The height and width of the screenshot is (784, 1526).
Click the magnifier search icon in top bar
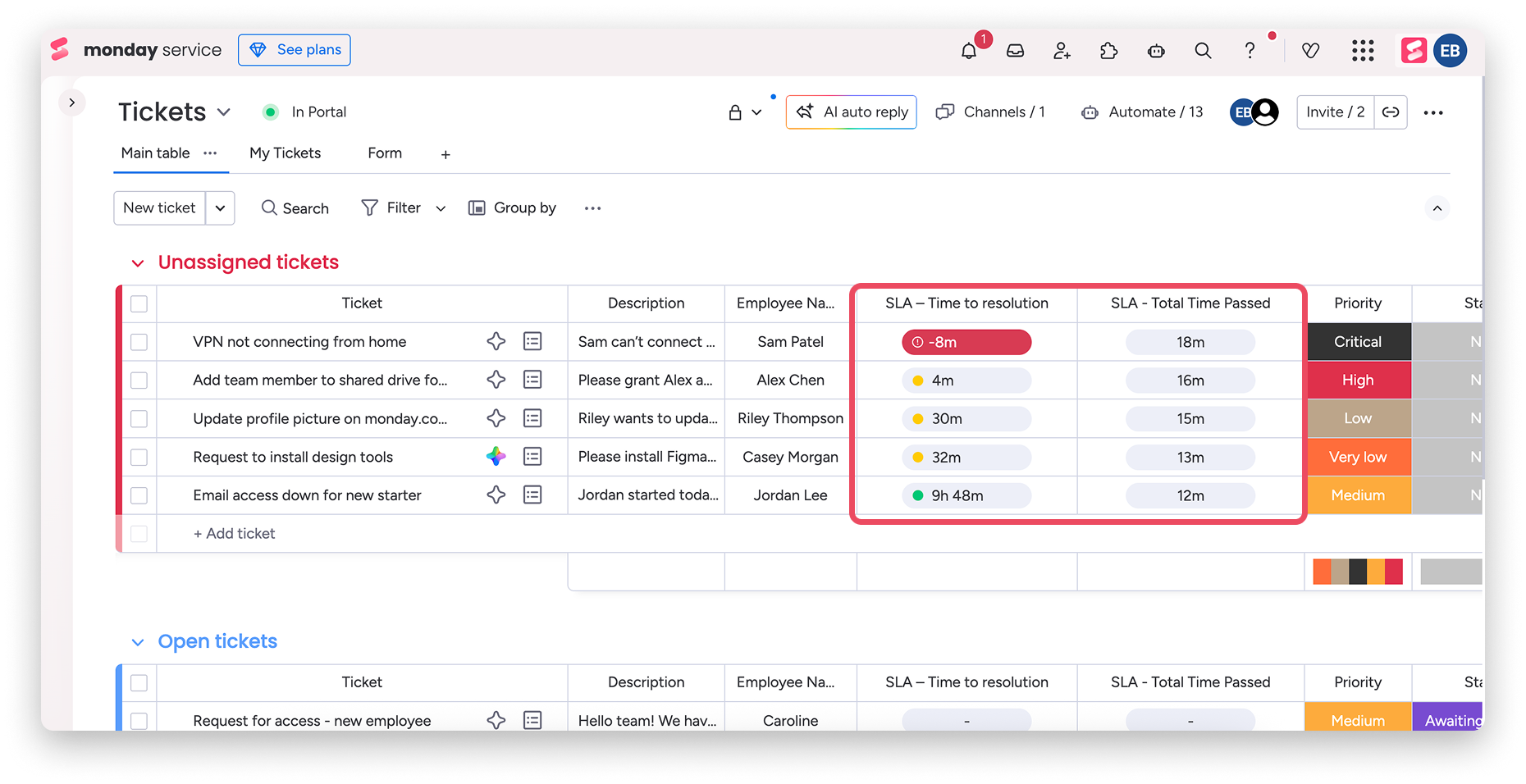1203,51
